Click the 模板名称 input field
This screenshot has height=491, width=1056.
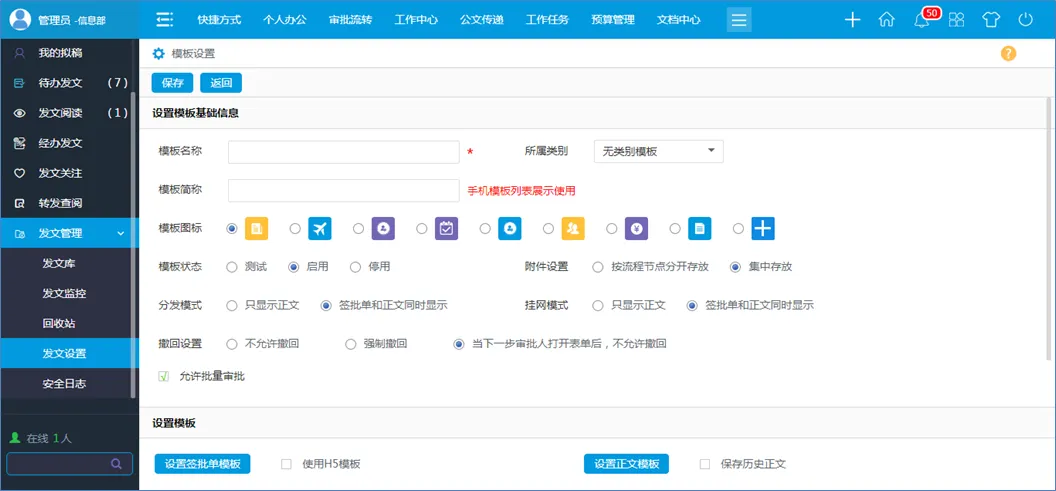(x=343, y=152)
